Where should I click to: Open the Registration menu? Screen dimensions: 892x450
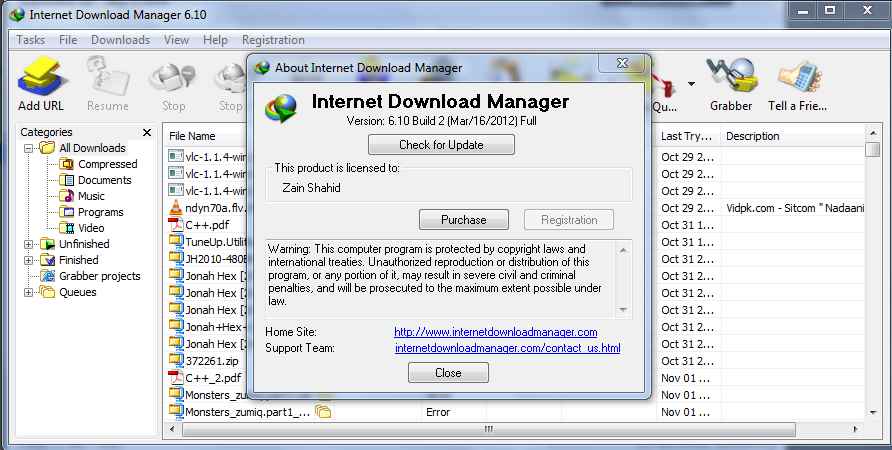(273, 40)
